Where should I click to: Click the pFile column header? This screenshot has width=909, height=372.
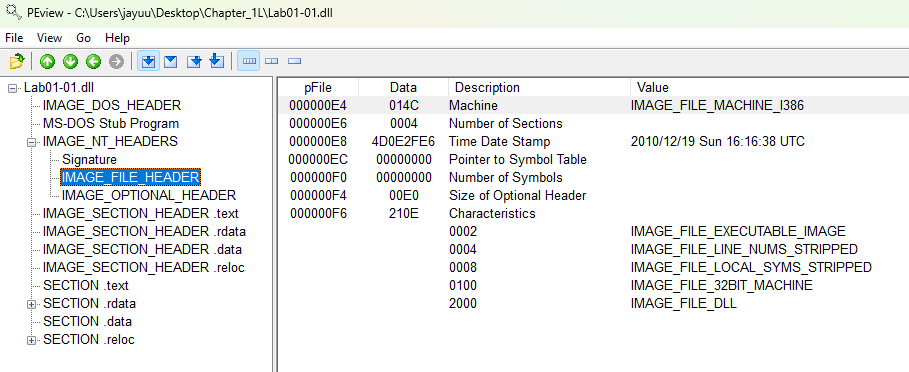[318, 87]
